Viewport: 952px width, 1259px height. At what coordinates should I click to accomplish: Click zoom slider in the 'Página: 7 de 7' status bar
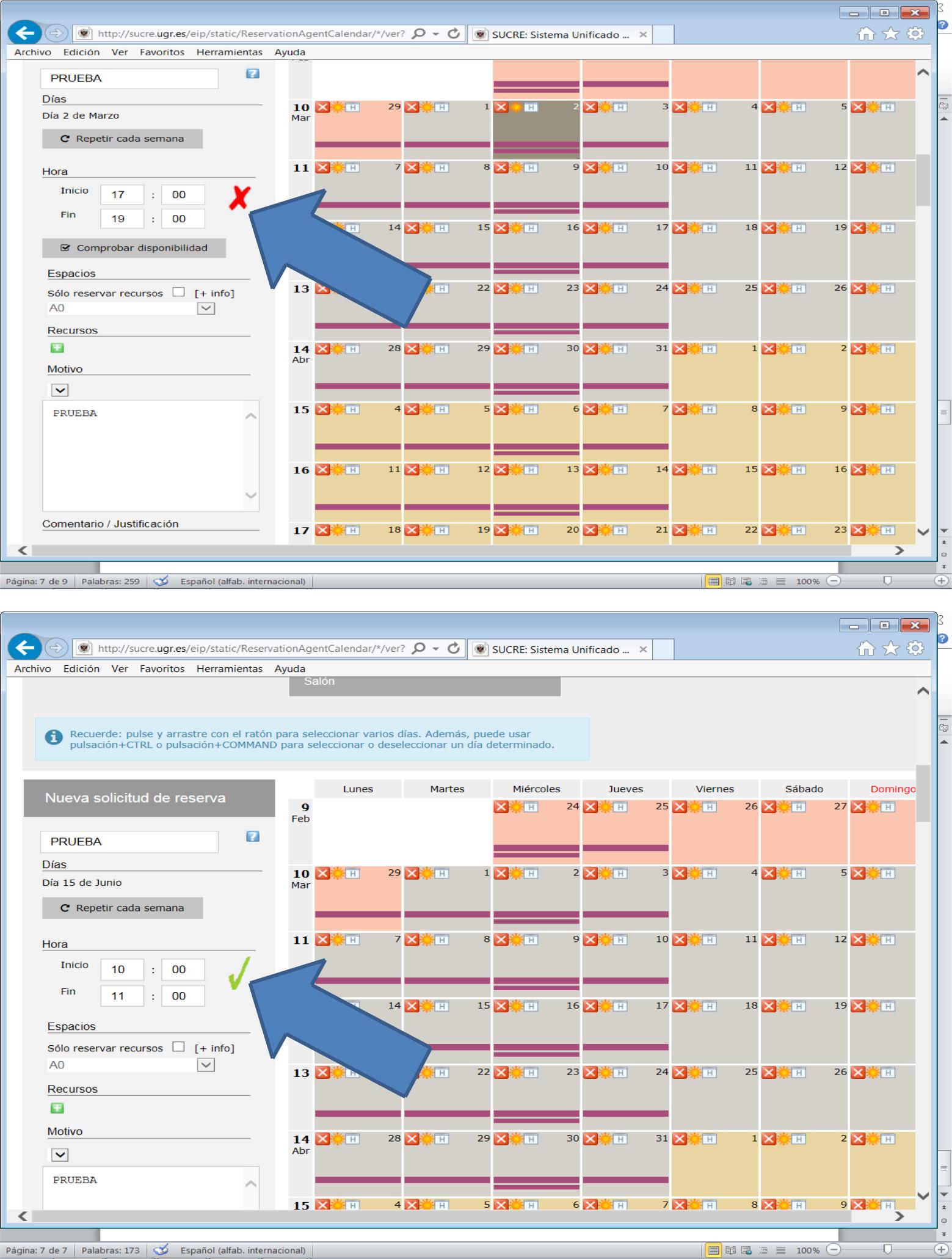[887, 1250]
